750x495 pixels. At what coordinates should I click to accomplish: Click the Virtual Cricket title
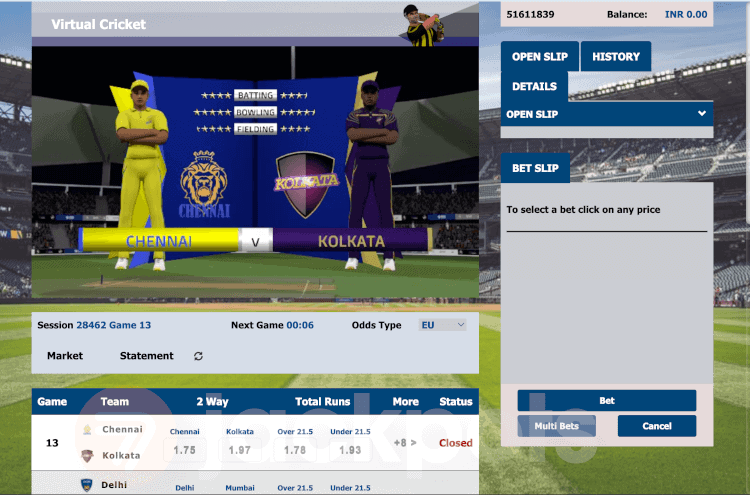(99, 24)
